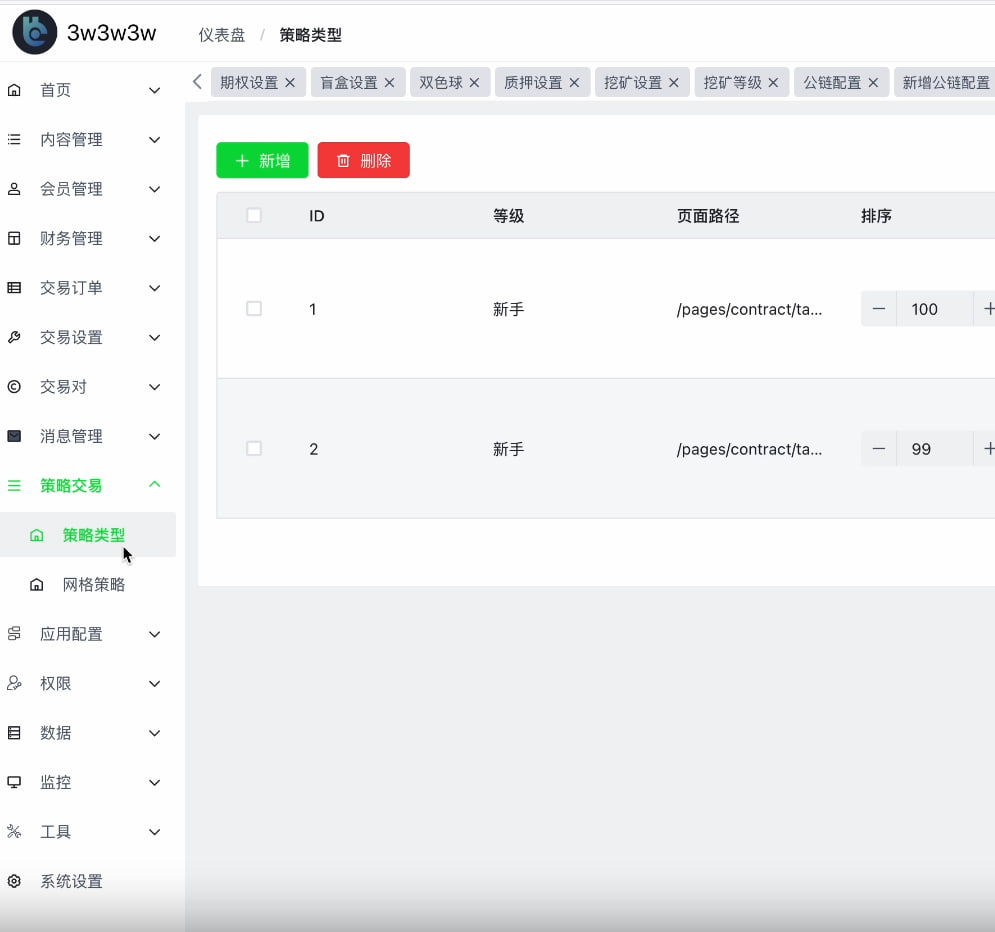Click the gear icon beside 系统设置
995x932 pixels.
(x=14, y=881)
